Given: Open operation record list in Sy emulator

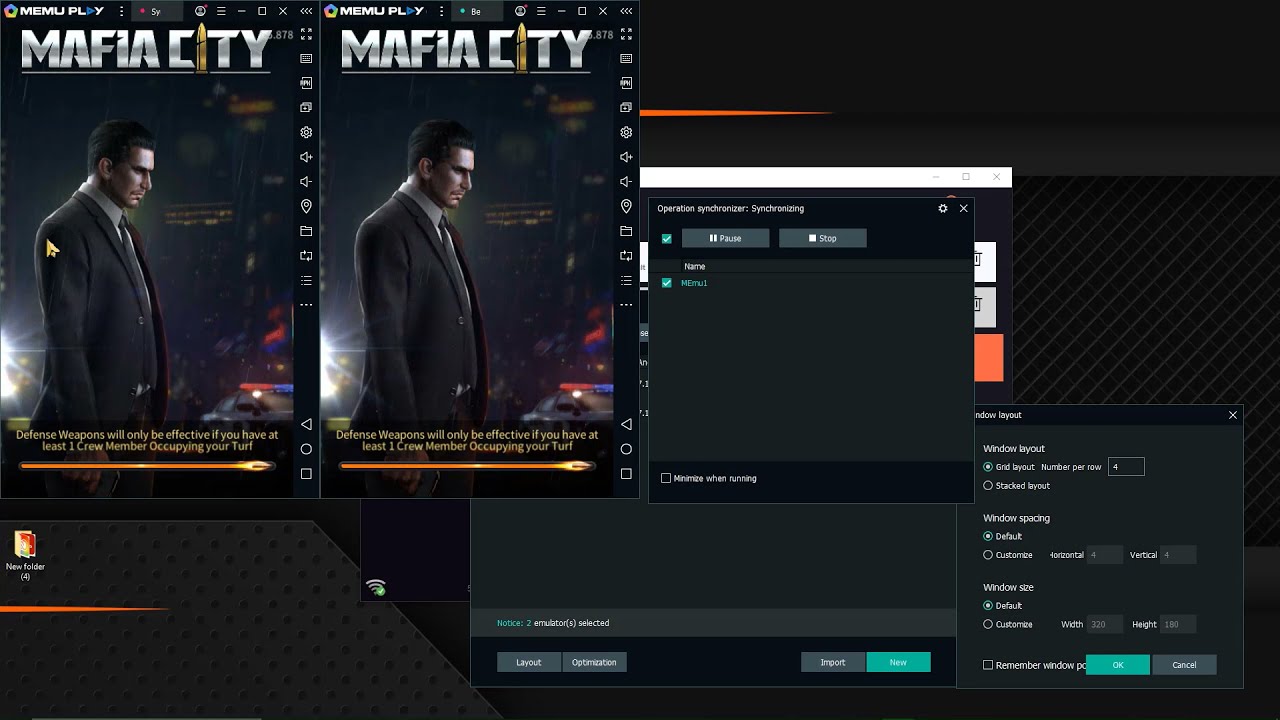Looking at the screenshot, I should [x=306, y=280].
